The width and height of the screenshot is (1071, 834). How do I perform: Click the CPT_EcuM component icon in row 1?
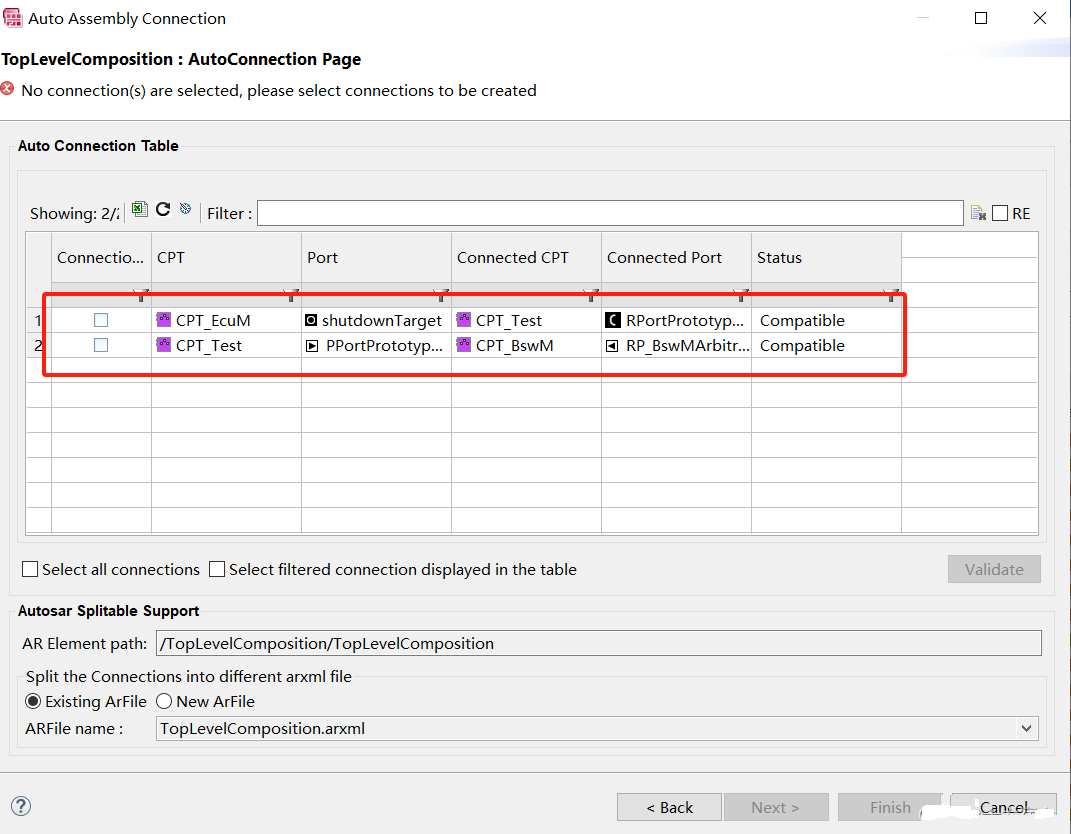pos(164,320)
